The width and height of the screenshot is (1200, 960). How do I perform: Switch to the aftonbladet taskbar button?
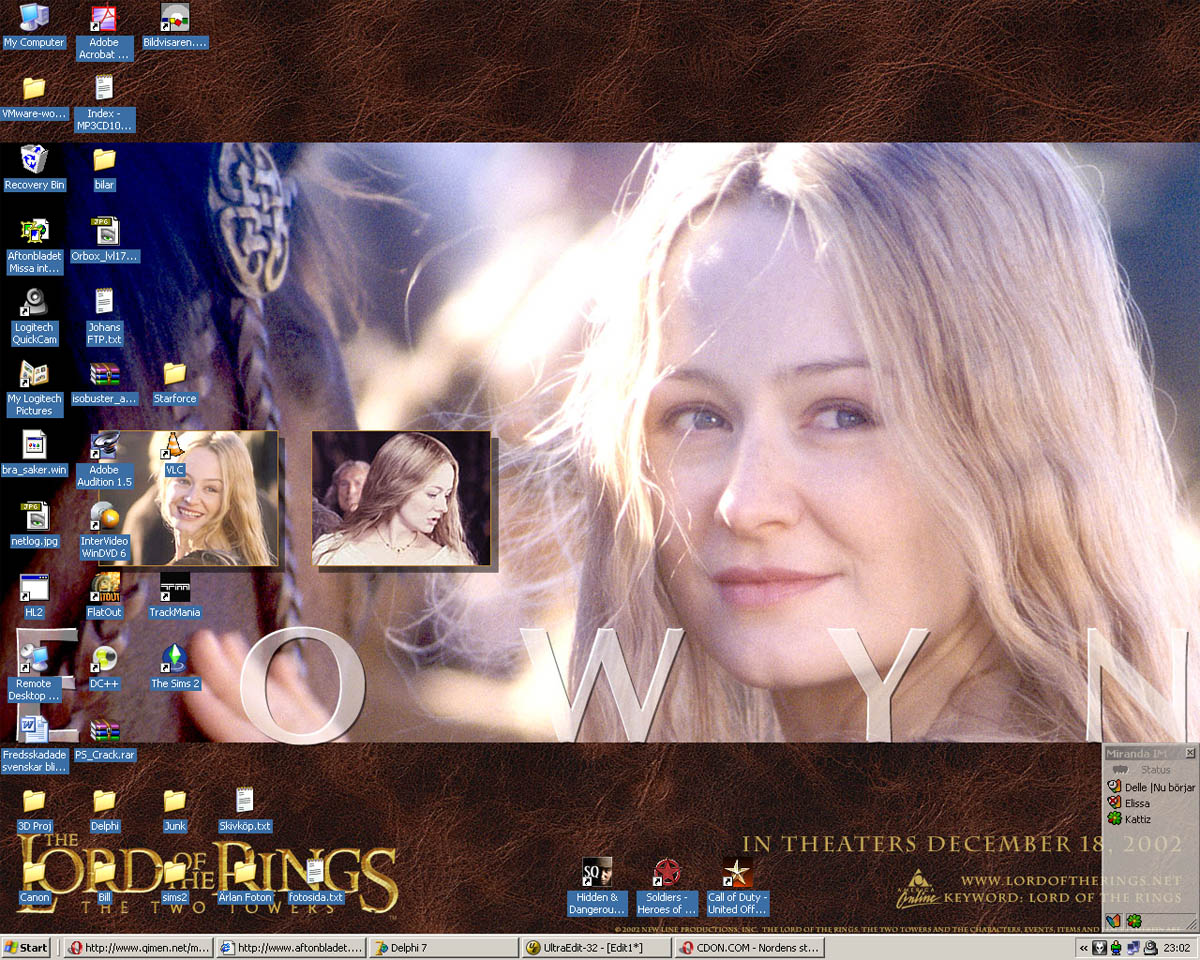292,947
